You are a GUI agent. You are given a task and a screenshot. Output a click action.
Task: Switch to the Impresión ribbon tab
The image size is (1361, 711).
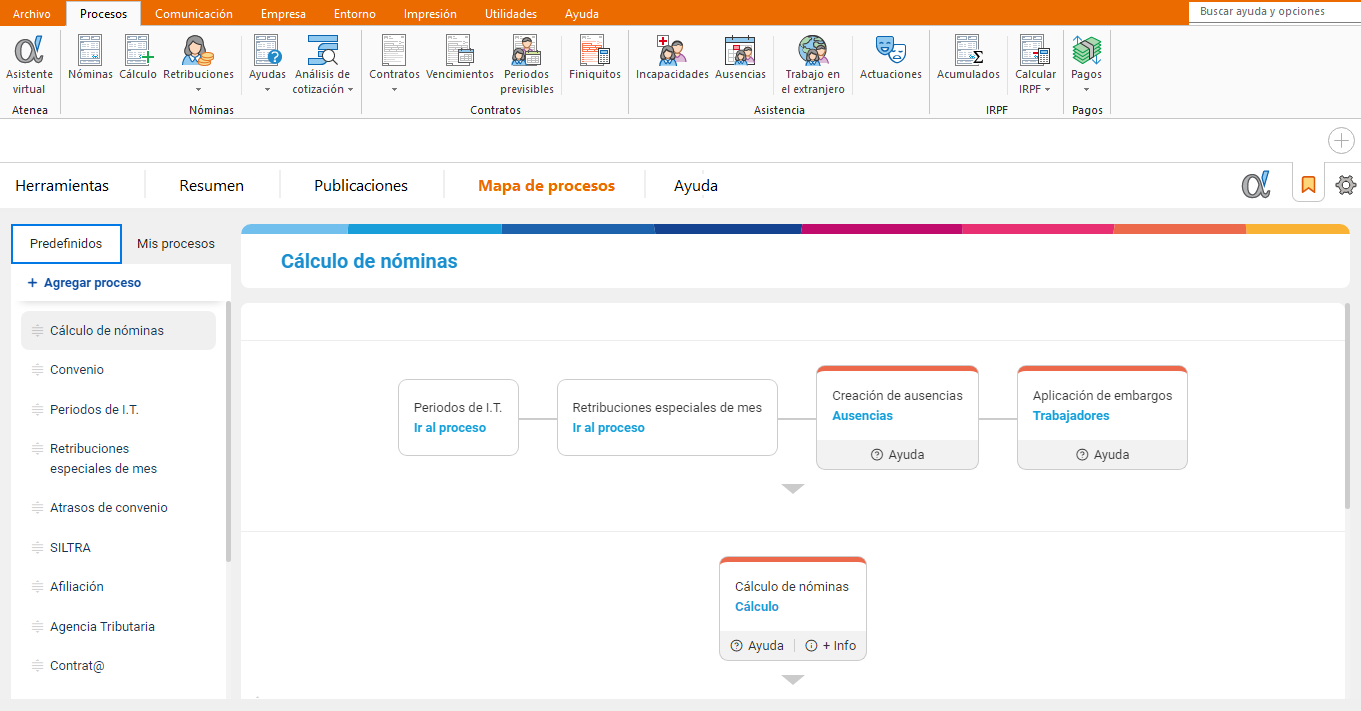[430, 14]
